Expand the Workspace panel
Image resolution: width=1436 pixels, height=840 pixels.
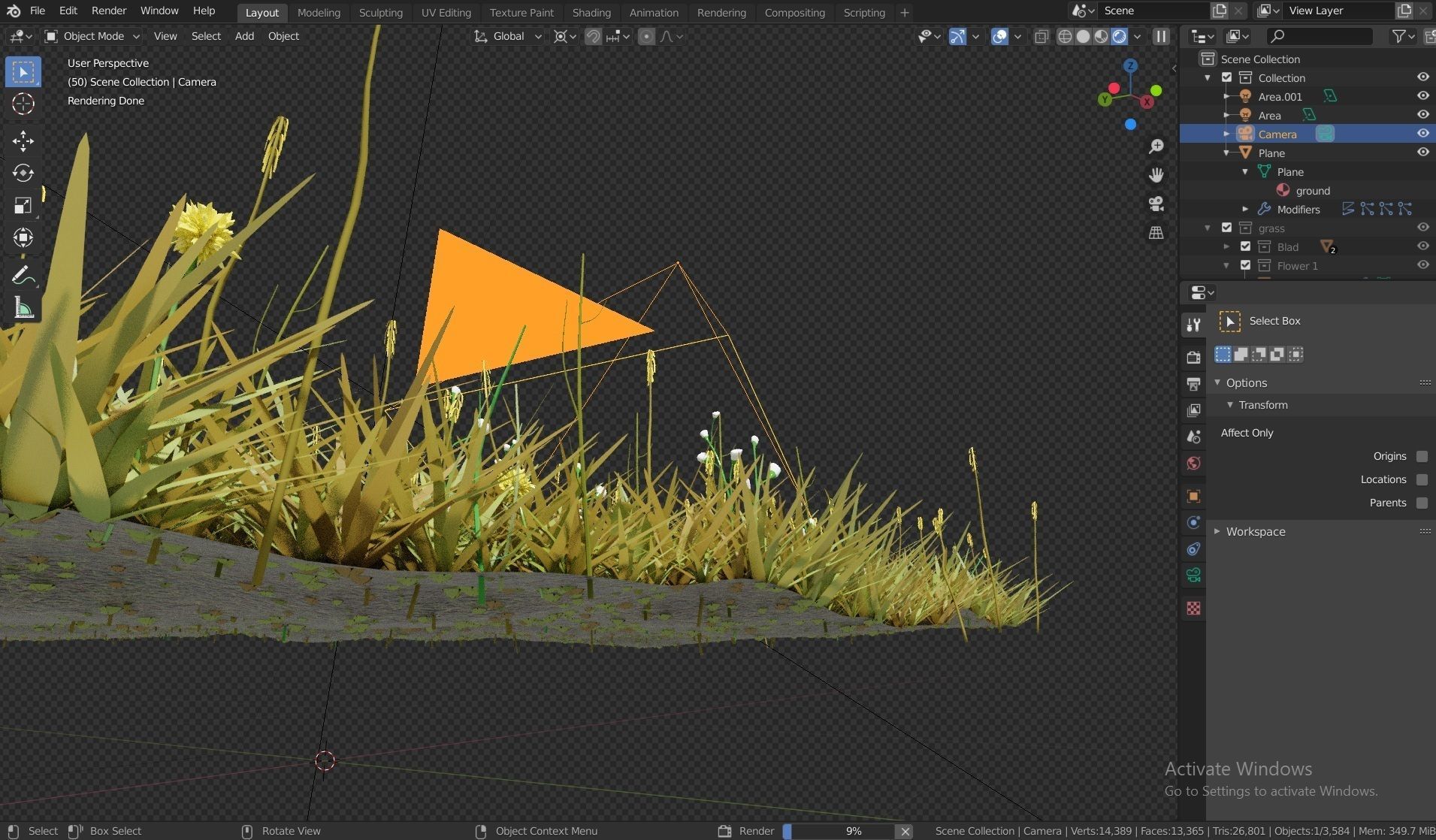(1217, 531)
